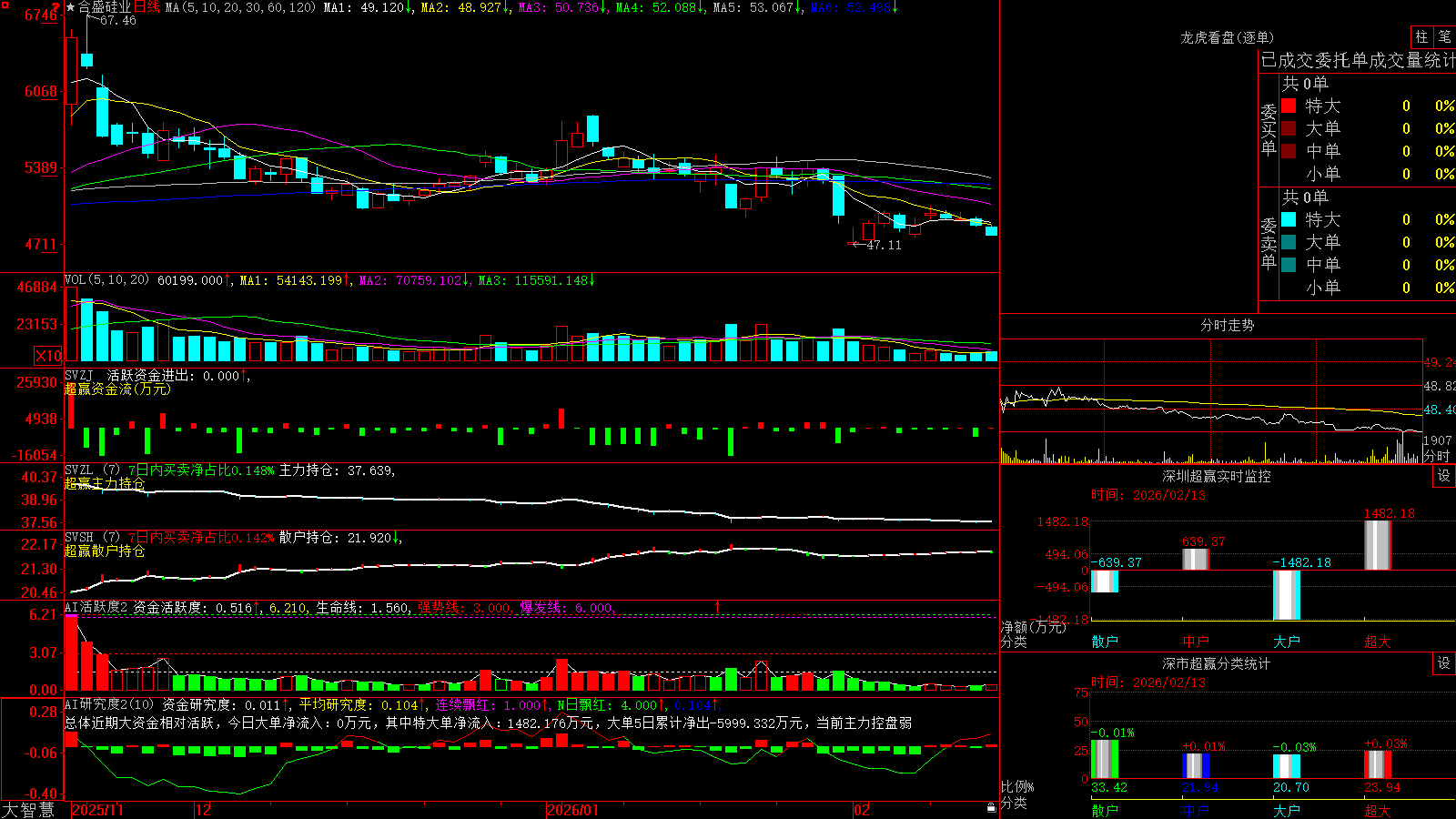Click the 深市超赢分类统计 panel title
This screenshot has width=1456, height=819.
1217,663
